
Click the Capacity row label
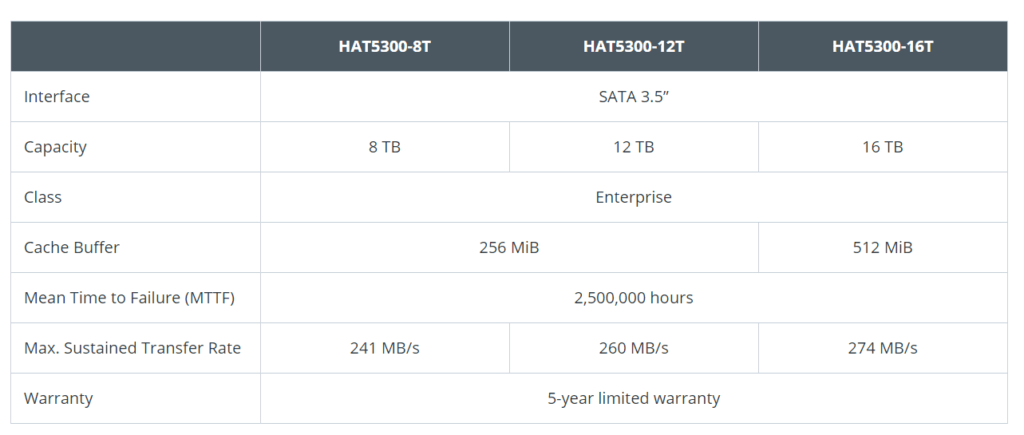[56, 147]
